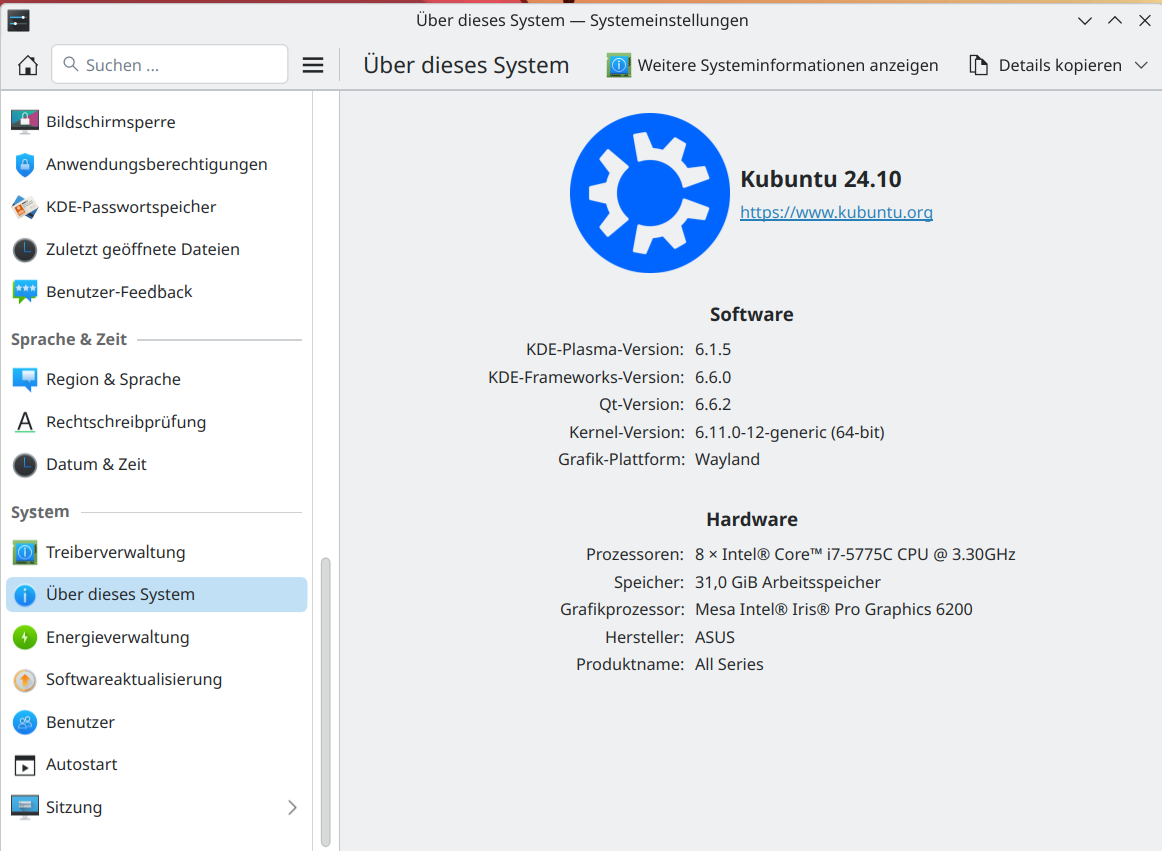Select KDE-Passwortspeicher in the sidebar
This screenshot has height=851, width=1162.
[156, 207]
